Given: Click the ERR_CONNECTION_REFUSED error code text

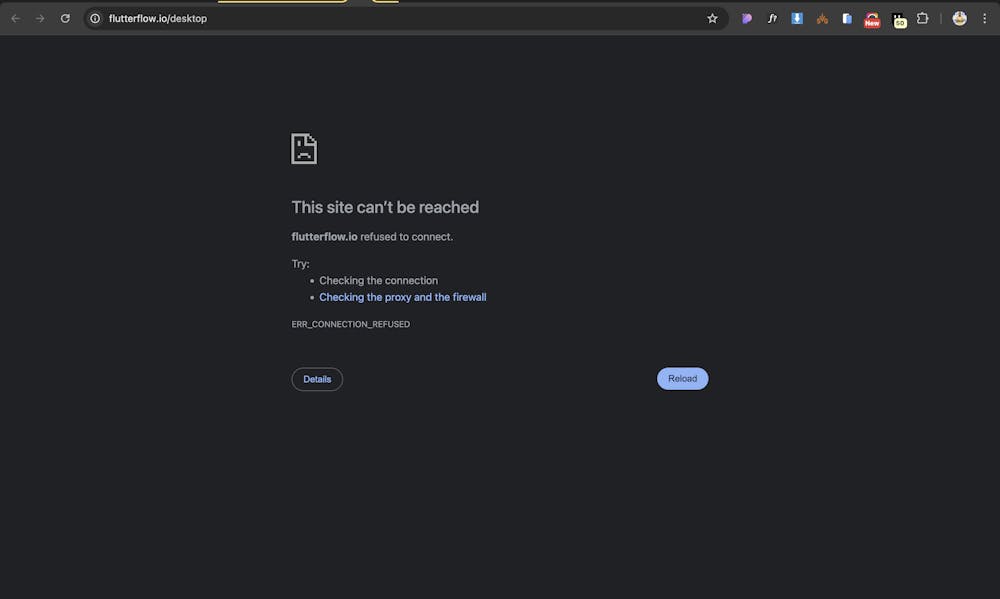Looking at the screenshot, I should click(x=351, y=324).
